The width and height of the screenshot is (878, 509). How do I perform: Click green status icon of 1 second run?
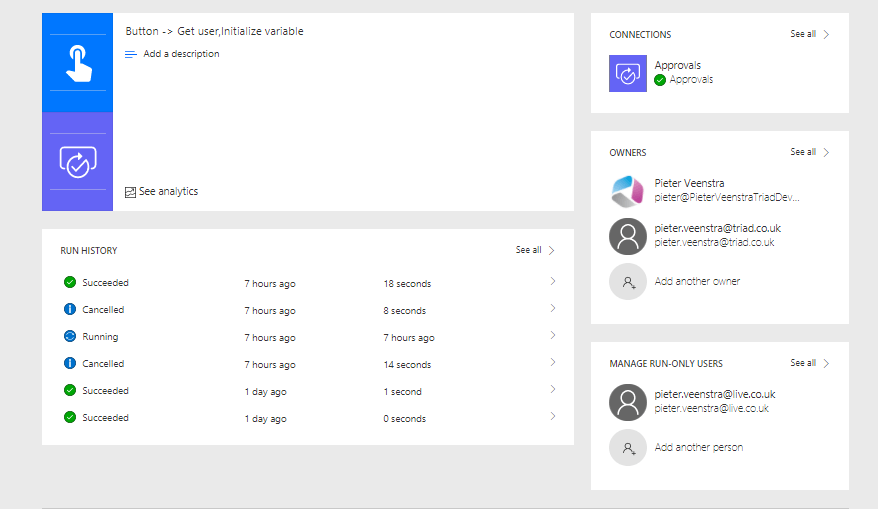70,390
